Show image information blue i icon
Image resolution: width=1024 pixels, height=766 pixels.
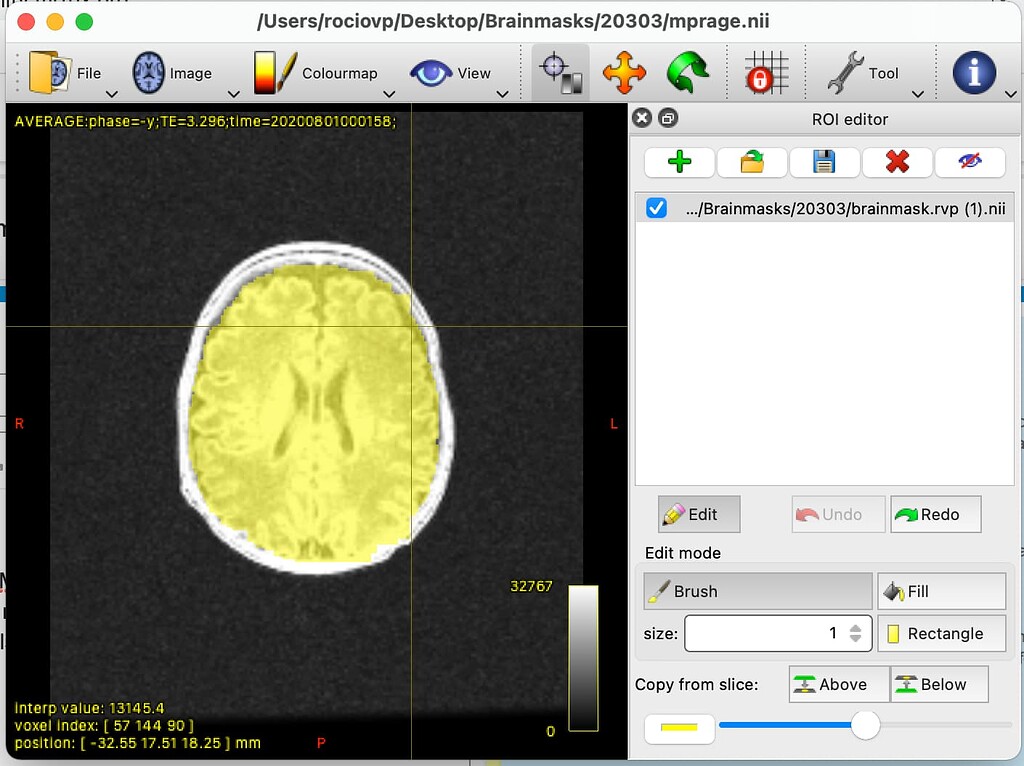click(x=974, y=72)
